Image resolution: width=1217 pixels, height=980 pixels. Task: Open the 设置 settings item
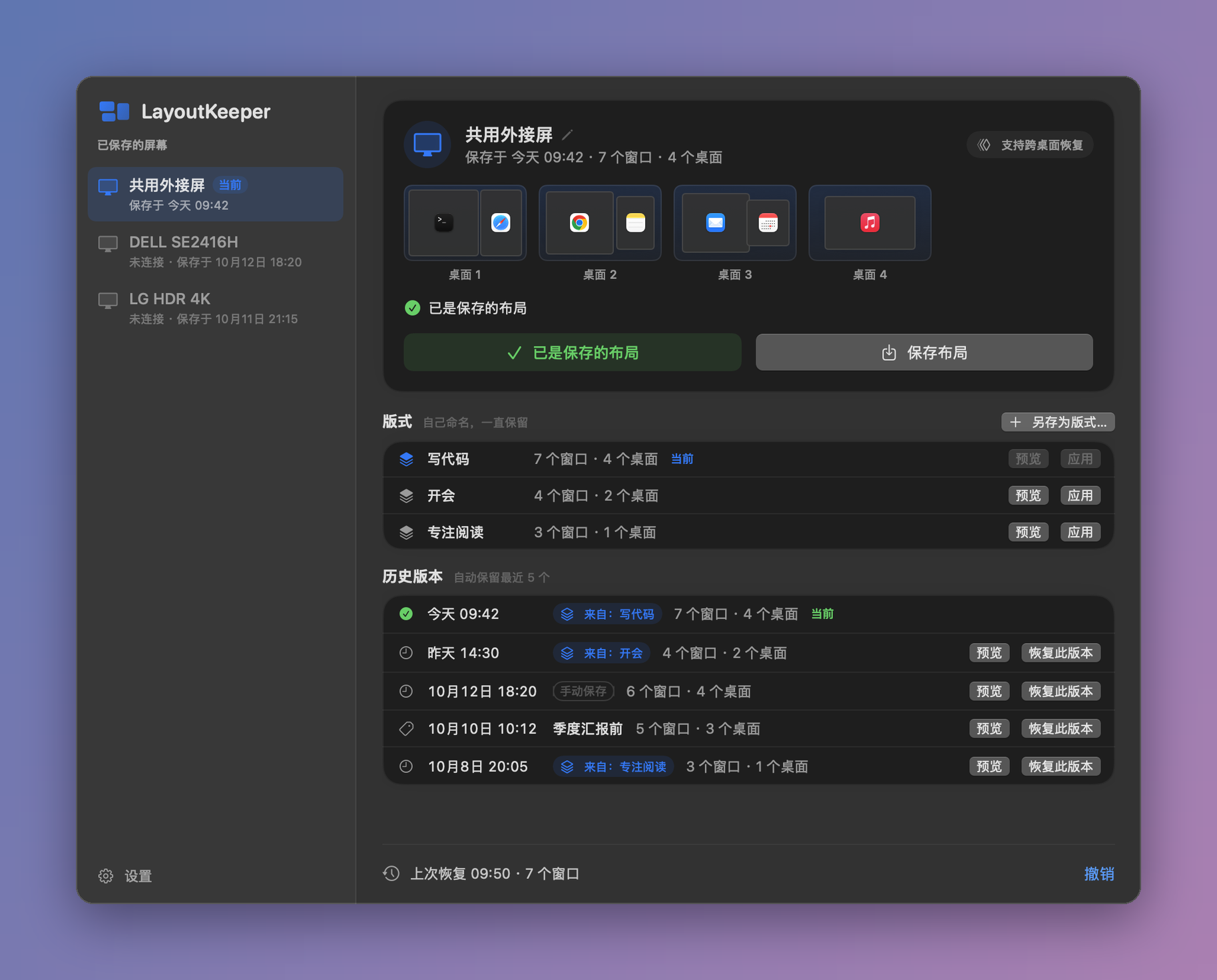(x=125, y=875)
